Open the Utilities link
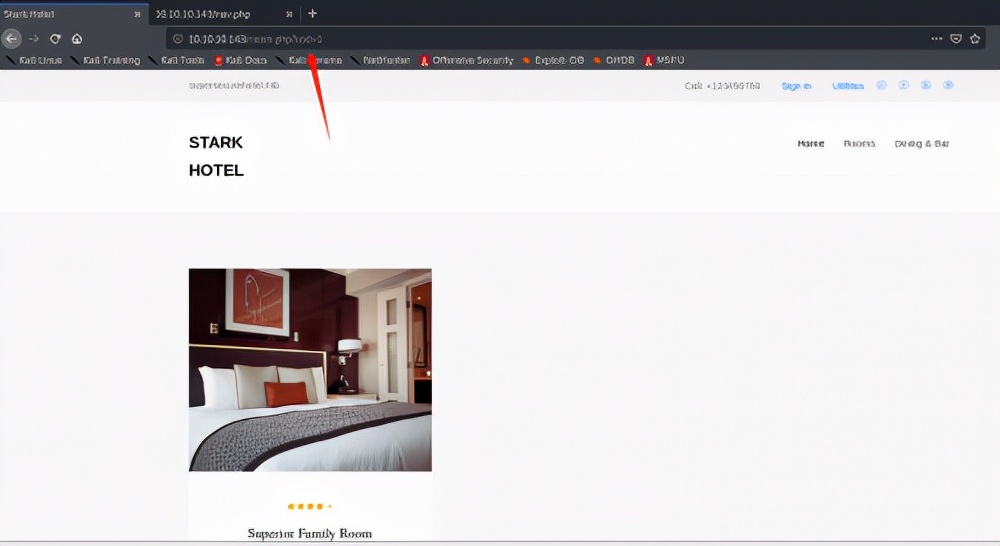1000x546 pixels. [x=848, y=86]
